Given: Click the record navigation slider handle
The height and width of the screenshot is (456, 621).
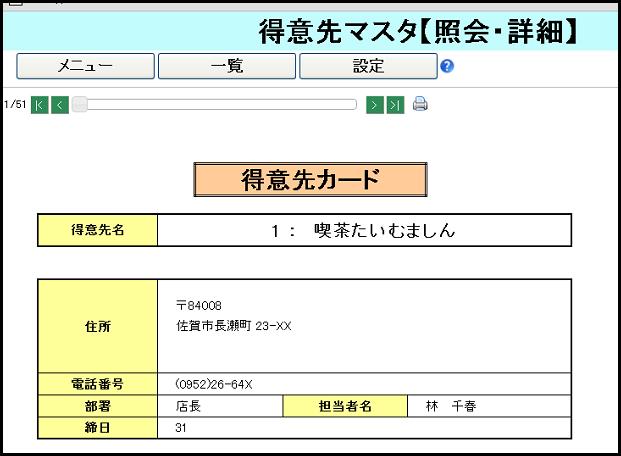Looking at the screenshot, I should [80, 104].
